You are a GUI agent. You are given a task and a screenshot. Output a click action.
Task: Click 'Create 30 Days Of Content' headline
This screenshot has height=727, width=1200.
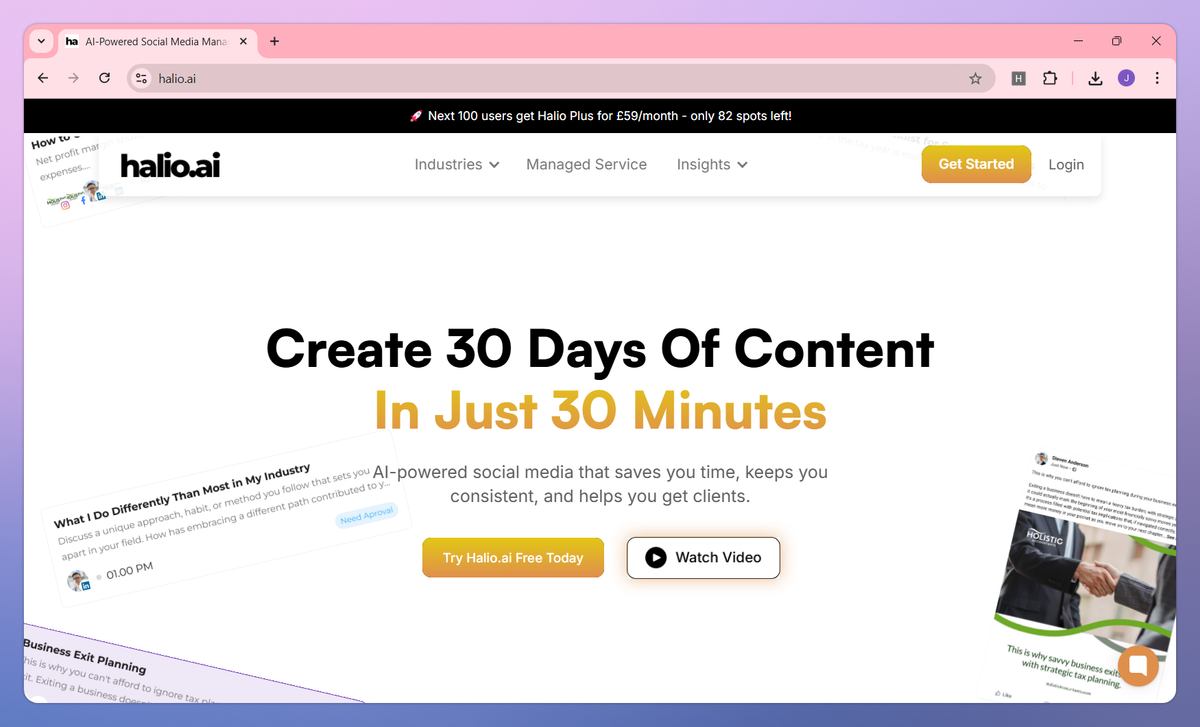[x=600, y=349]
